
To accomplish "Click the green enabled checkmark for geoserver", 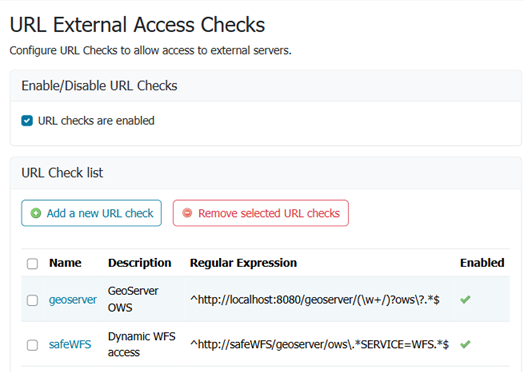I will (x=465, y=299).
